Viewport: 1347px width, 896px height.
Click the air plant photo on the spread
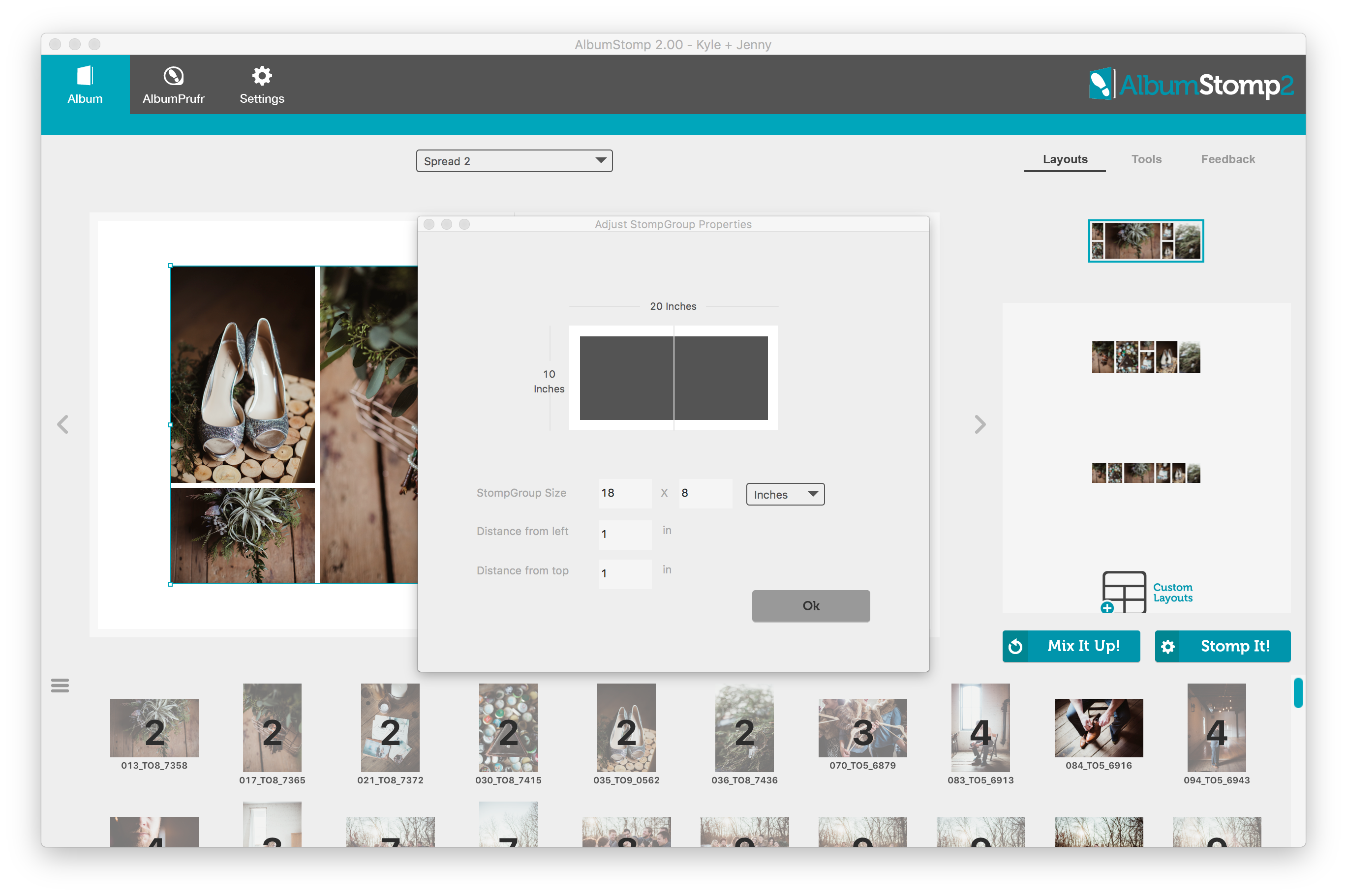[x=243, y=536]
